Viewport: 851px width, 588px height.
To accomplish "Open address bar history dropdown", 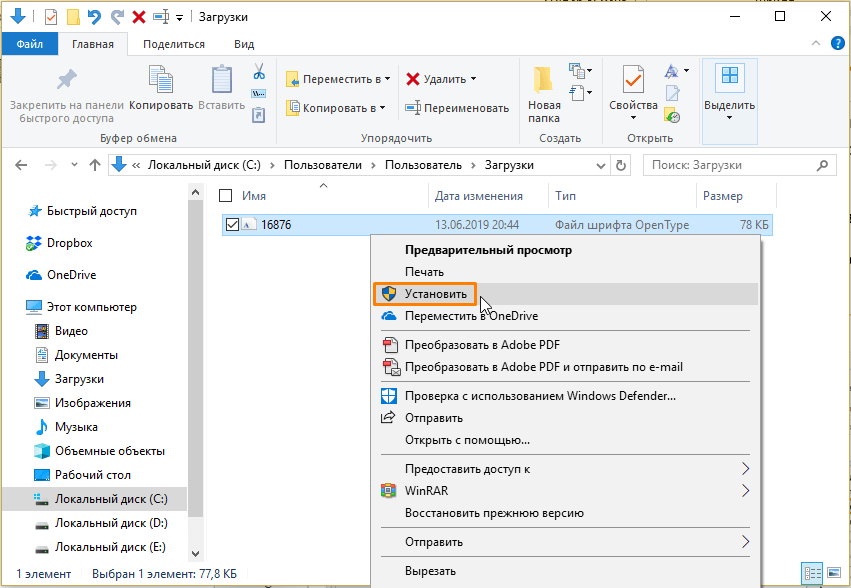I will coord(601,165).
